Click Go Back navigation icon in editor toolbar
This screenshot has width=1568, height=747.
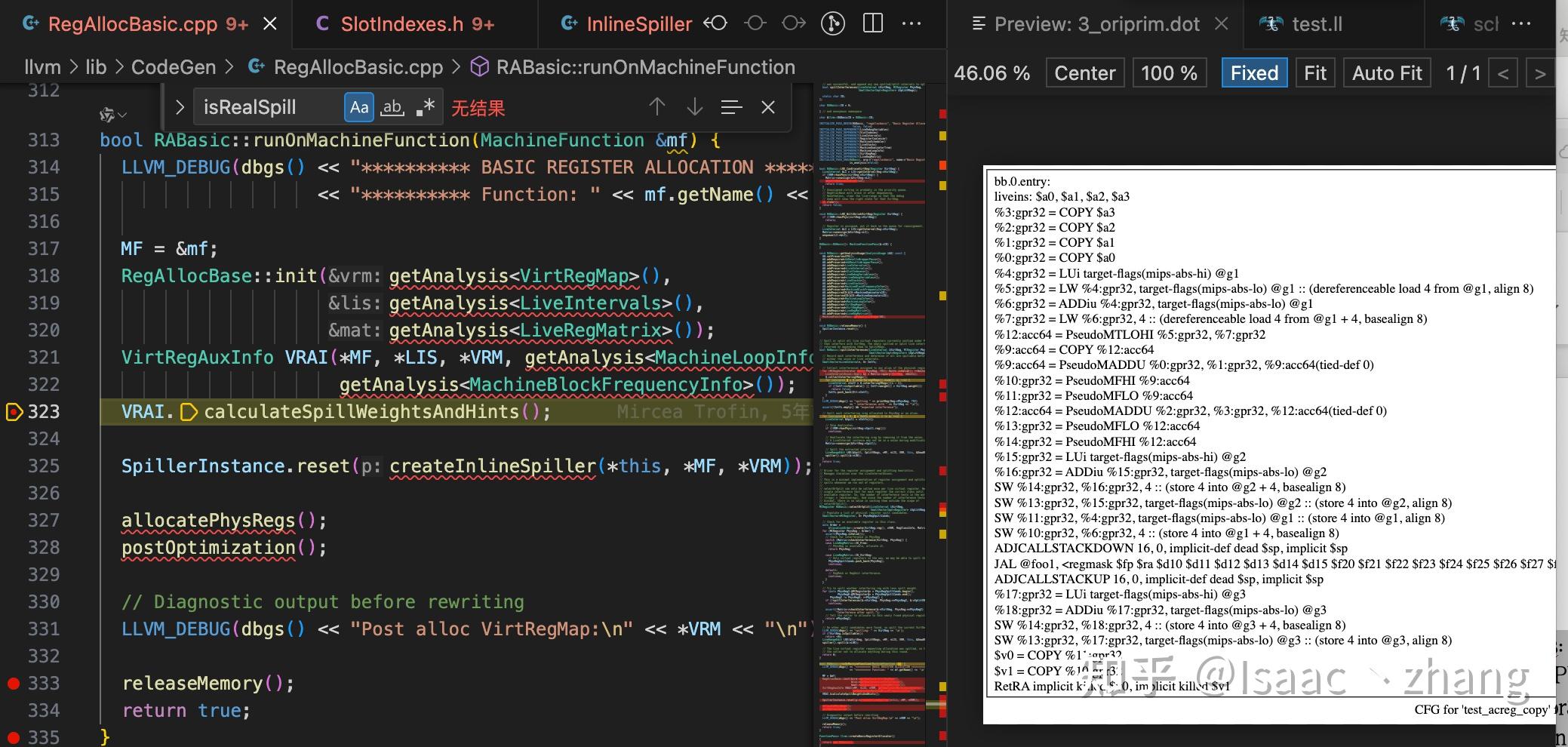[715, 24]
